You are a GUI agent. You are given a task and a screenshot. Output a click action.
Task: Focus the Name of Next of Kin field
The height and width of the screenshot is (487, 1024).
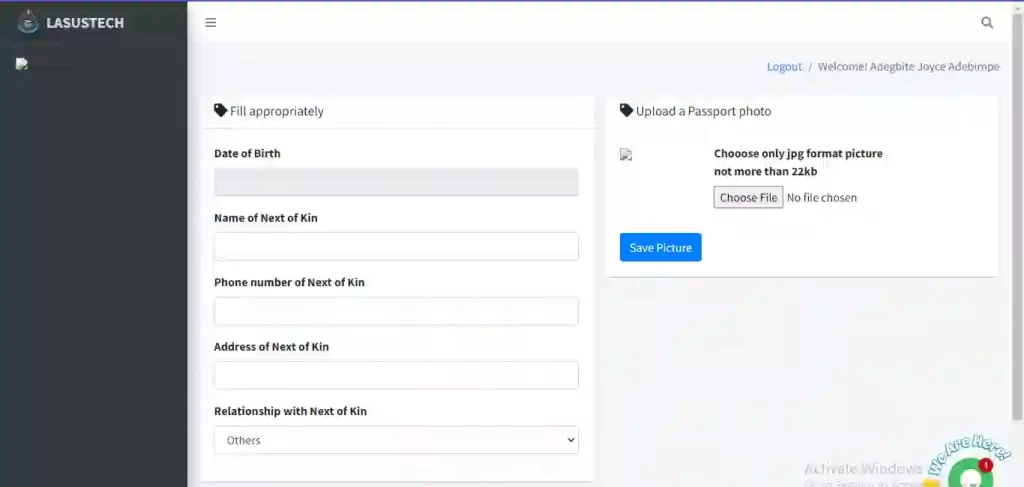click(396, 246)
